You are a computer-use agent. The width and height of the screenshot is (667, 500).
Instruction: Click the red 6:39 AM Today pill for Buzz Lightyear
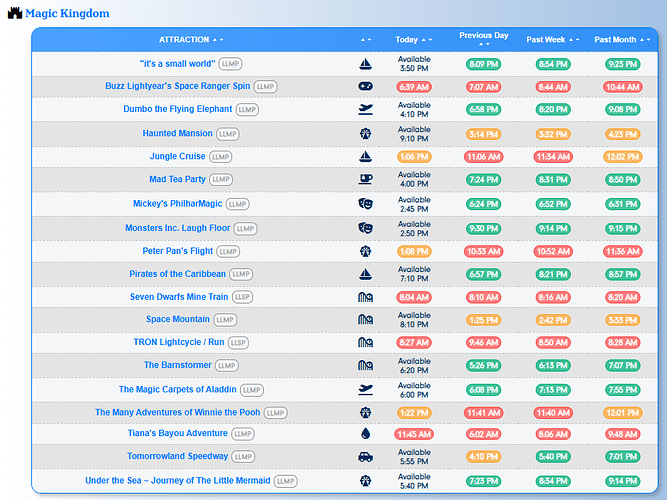click(x=414, y=87)
